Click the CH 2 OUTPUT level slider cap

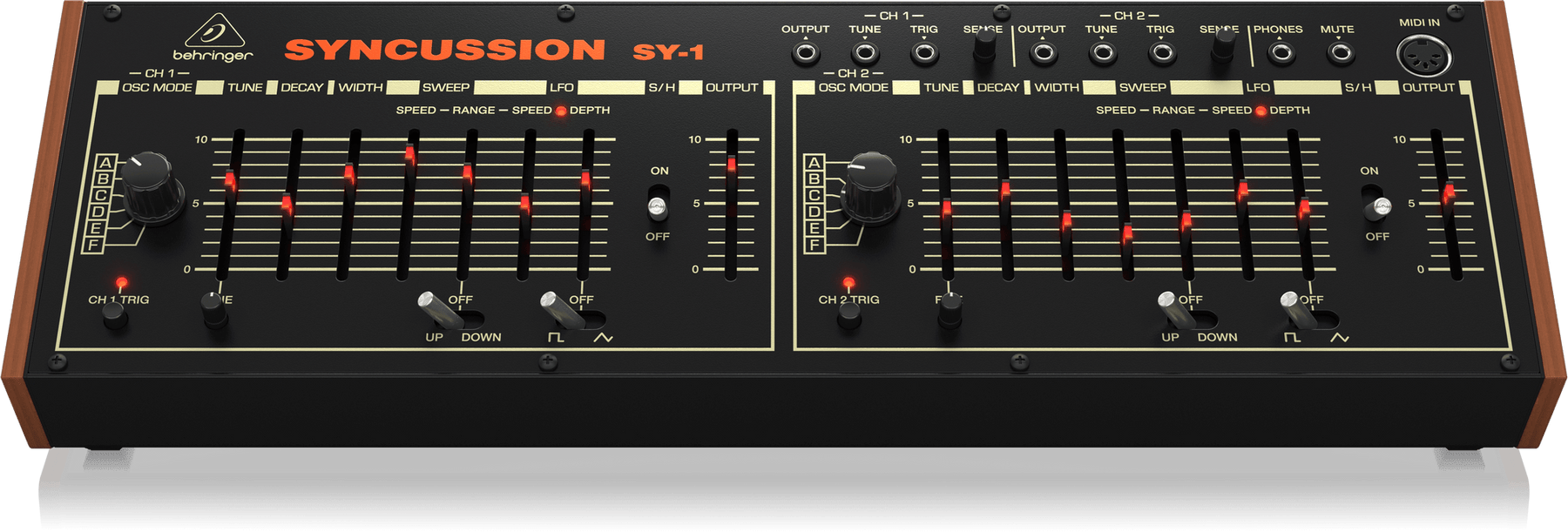click(1449, 192)
